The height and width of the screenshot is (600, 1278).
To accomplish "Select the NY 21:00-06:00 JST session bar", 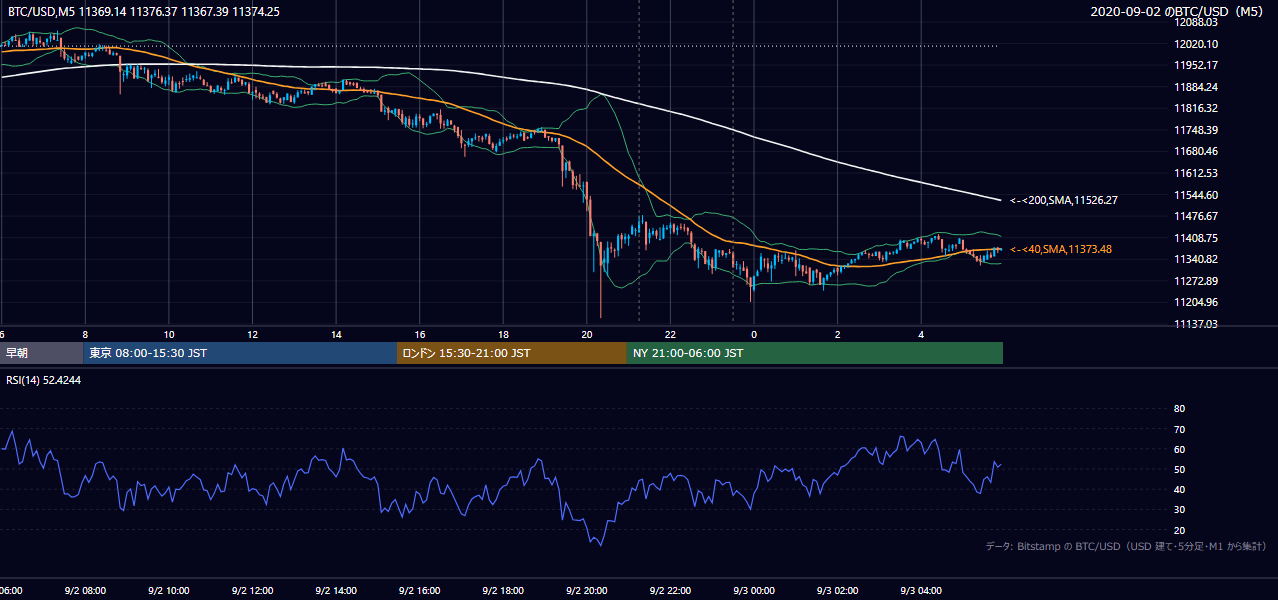I will pos(815,353).
